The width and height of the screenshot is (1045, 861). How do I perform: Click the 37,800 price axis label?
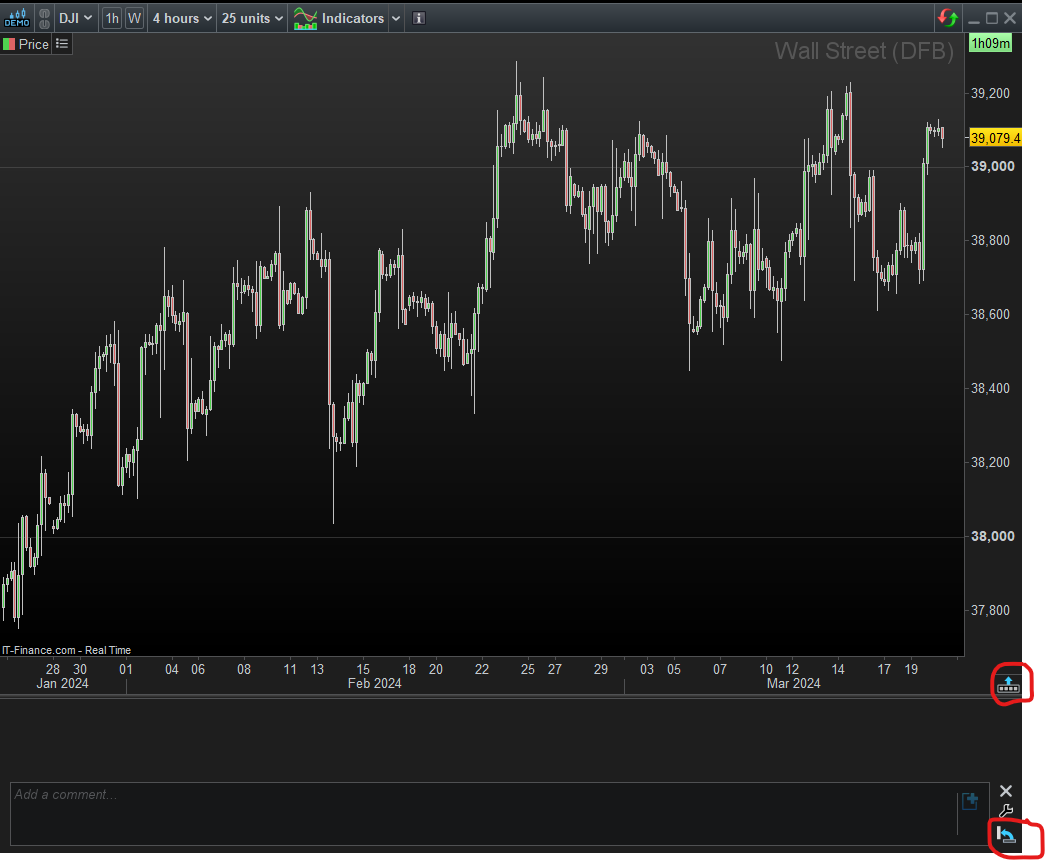(990, 610)
